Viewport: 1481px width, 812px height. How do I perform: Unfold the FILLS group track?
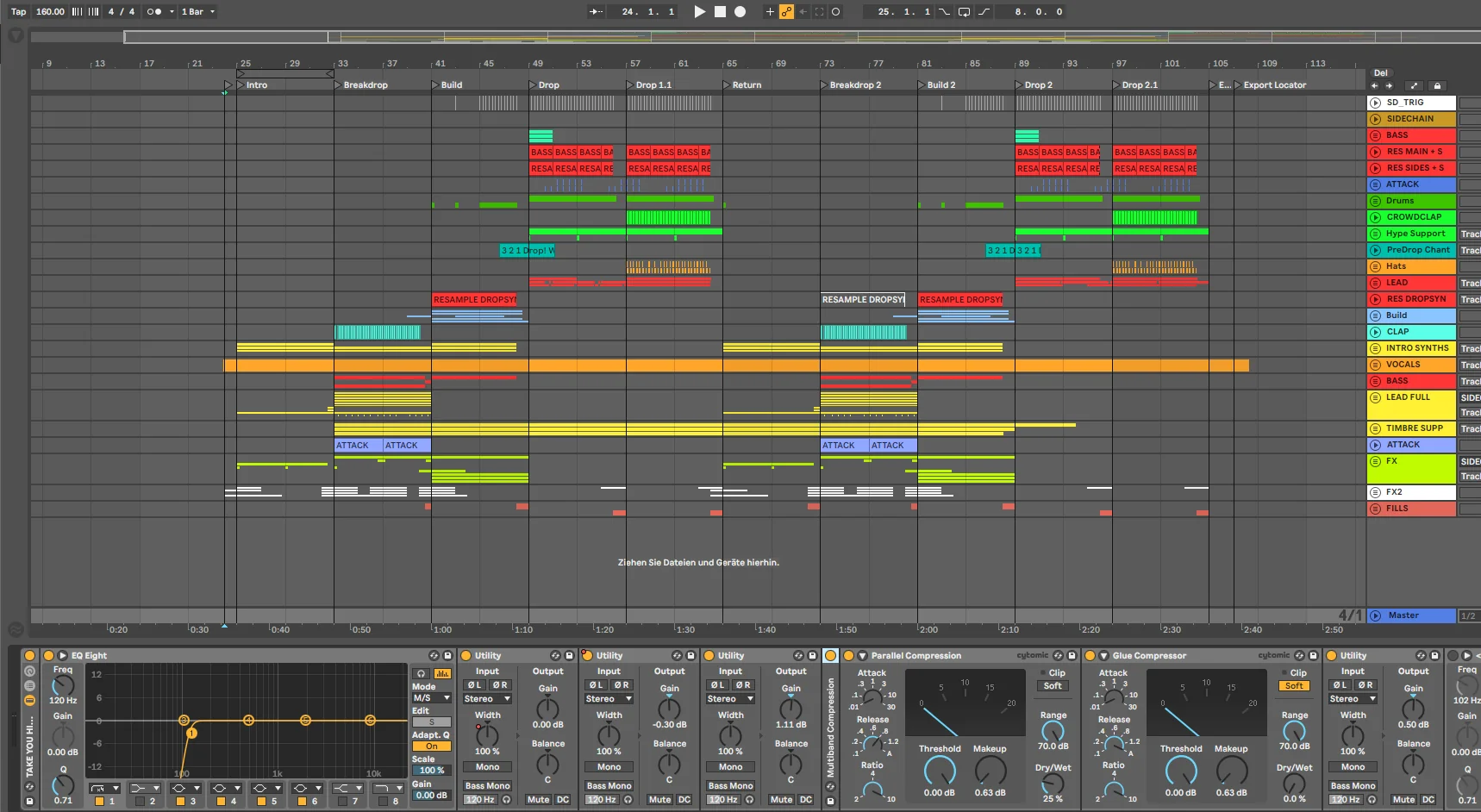(1376, 509)
